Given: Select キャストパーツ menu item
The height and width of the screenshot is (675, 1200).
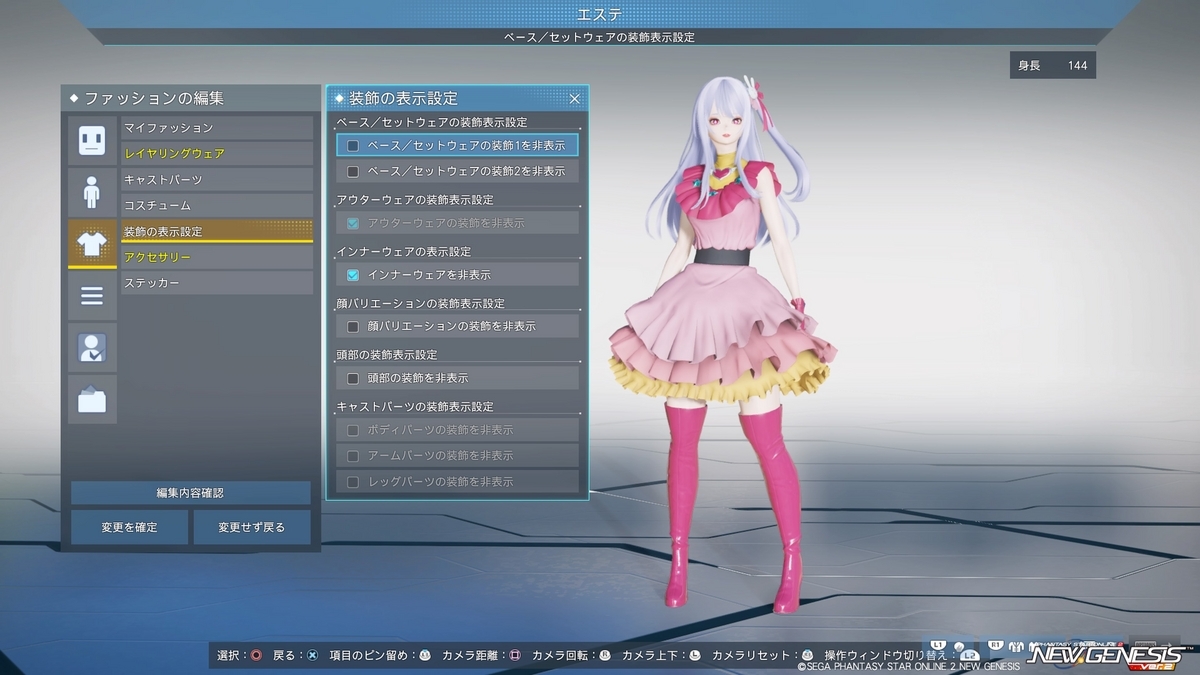Looking at the screenshot, I should [217, 180].
